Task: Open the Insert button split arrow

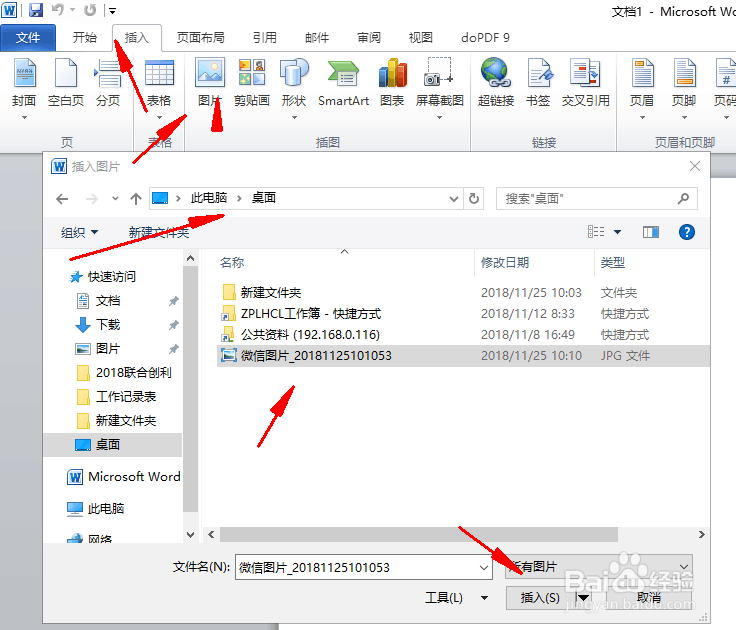Action: pos(583,598)
